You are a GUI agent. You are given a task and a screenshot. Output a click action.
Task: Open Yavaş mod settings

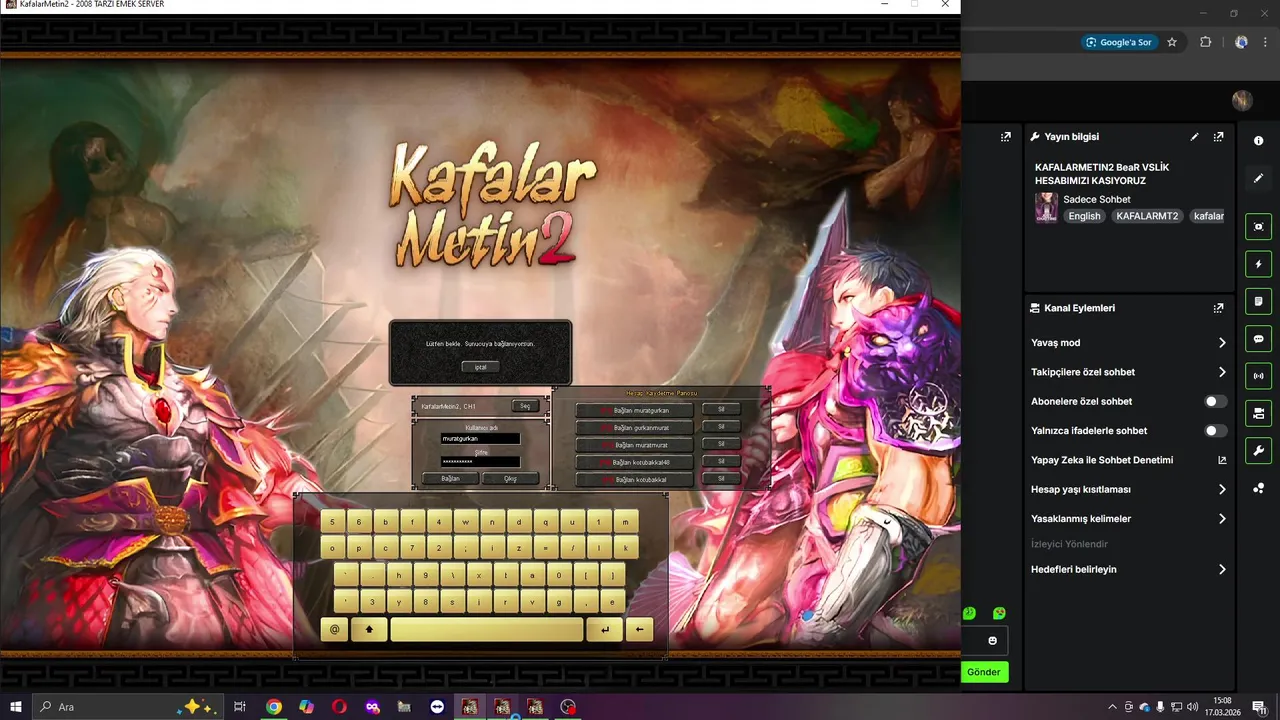coord(1128,343)
